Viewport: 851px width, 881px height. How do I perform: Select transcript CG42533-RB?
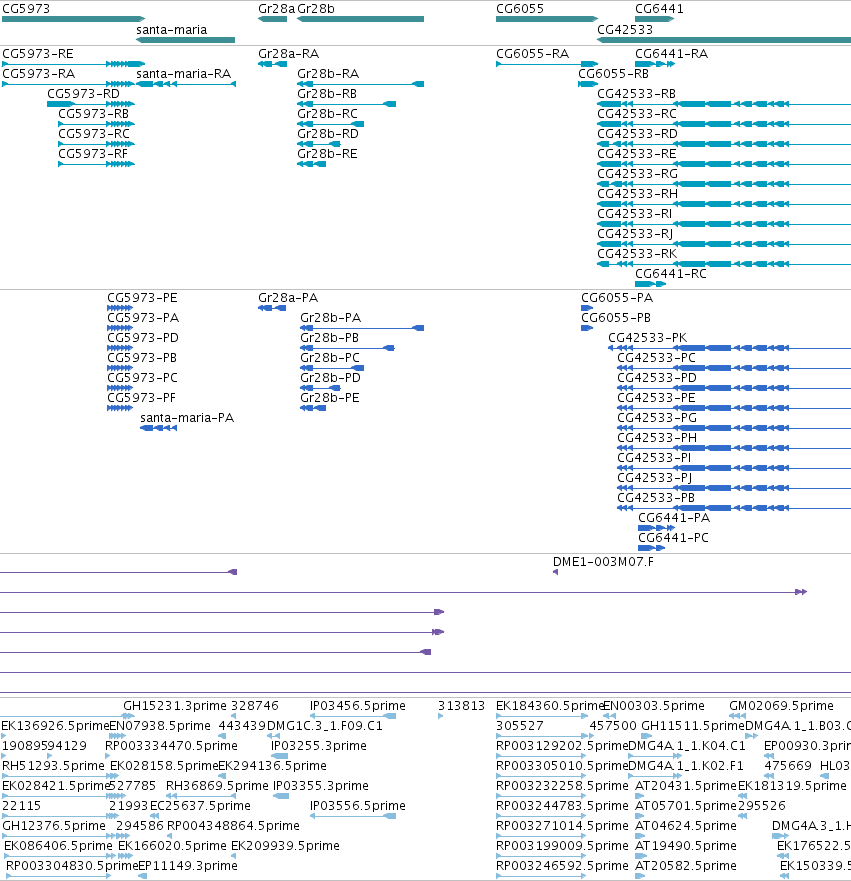(724, 104)
